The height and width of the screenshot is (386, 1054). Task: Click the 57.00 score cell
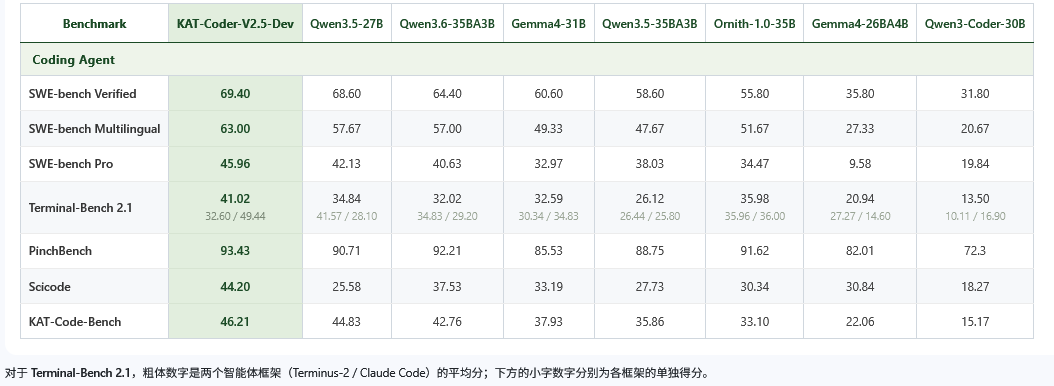pyautogui.click(x=447, y=128)
